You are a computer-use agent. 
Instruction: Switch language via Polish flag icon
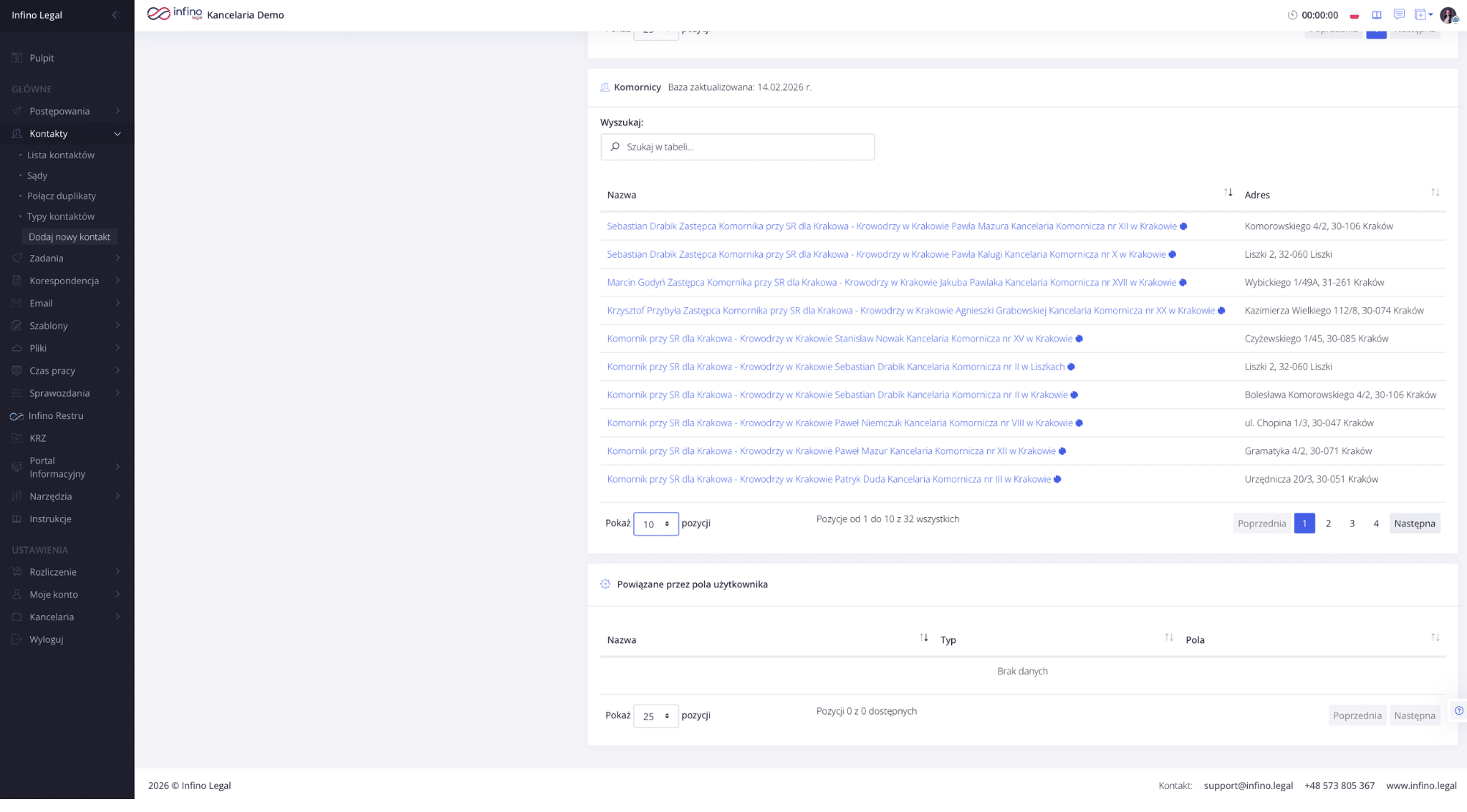tap(1355, 15)
